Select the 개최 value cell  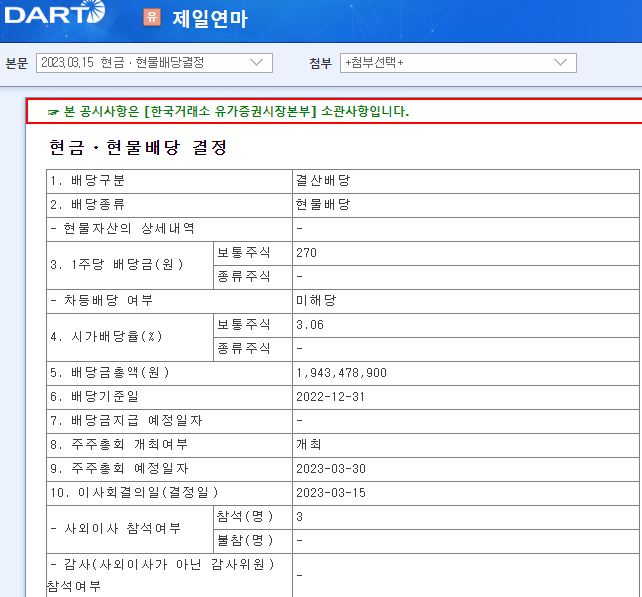pyautogui.click(x=466, y=445)
